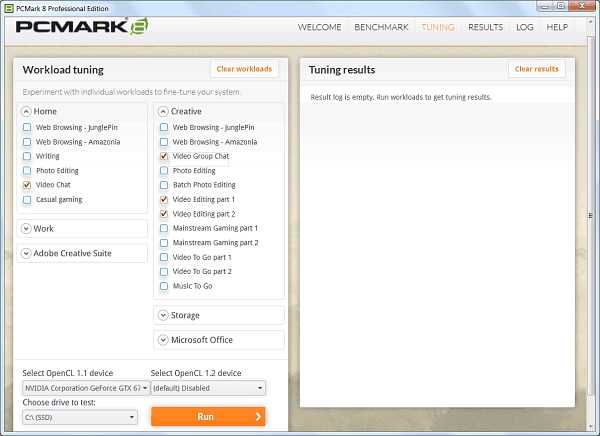Go to the WELCOME tab
This screenshot has width=600, height=436.
[x=320, y=27]
